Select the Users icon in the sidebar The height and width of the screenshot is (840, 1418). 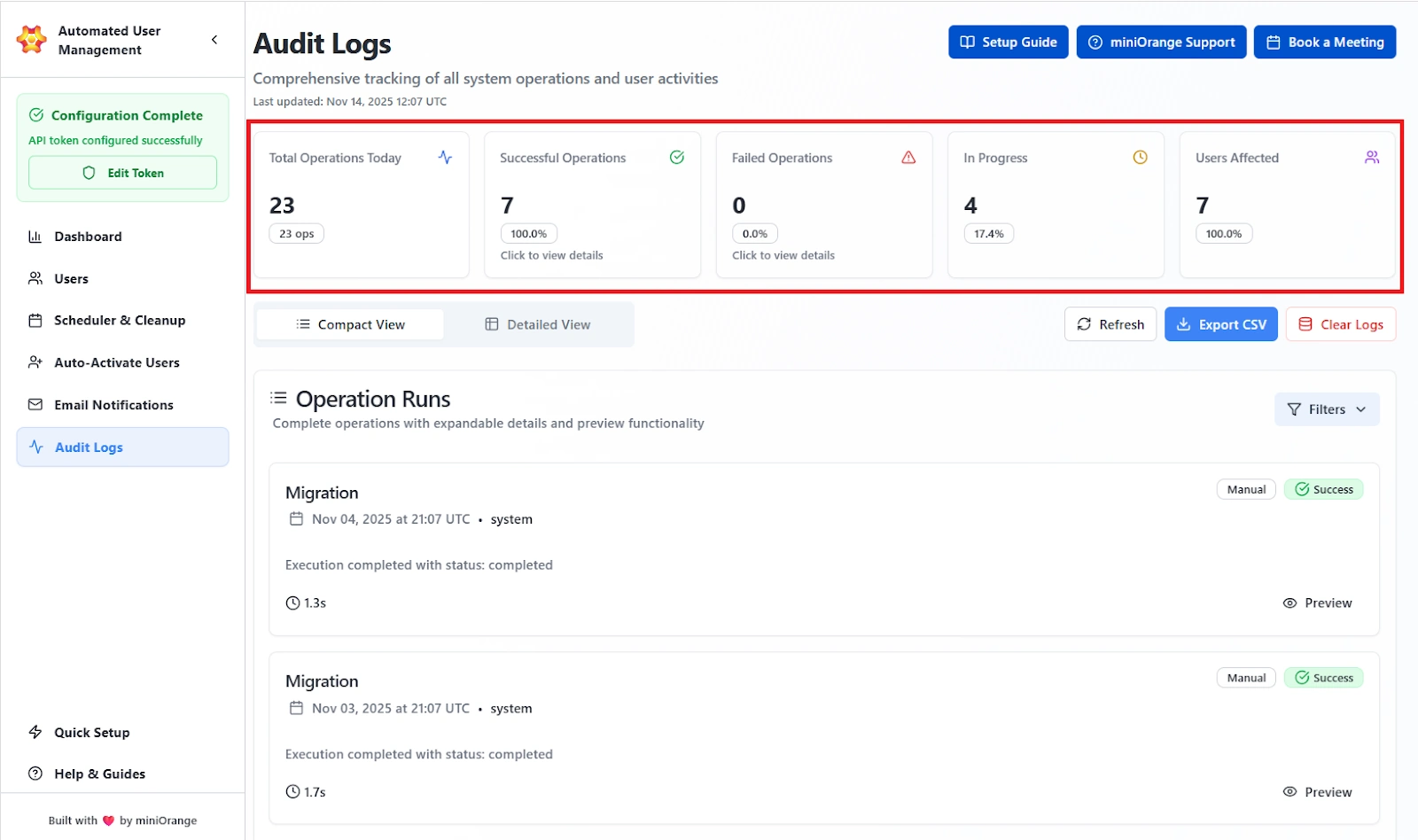35,278
